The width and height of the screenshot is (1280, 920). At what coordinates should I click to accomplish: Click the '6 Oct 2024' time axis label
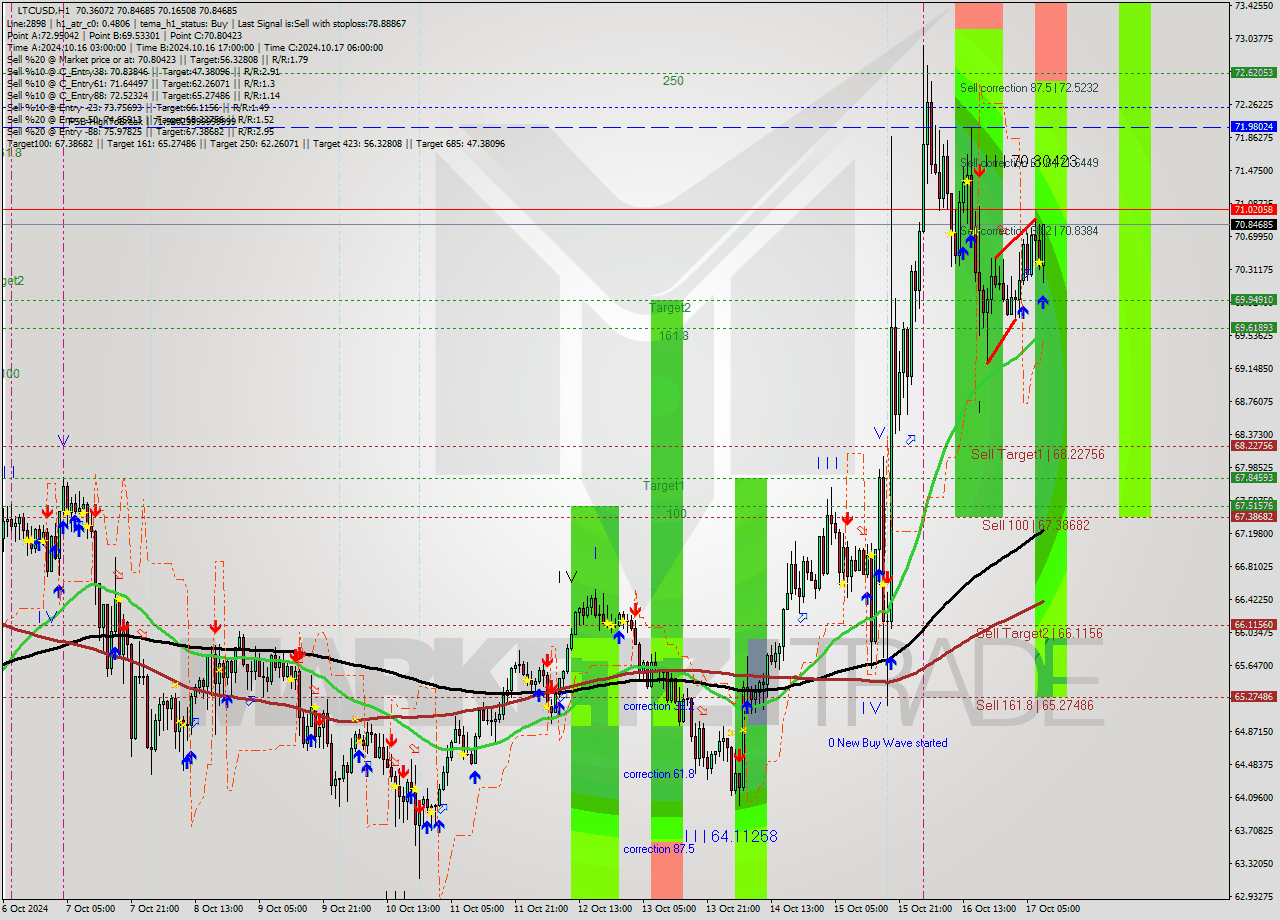click(x=25, y=909)
